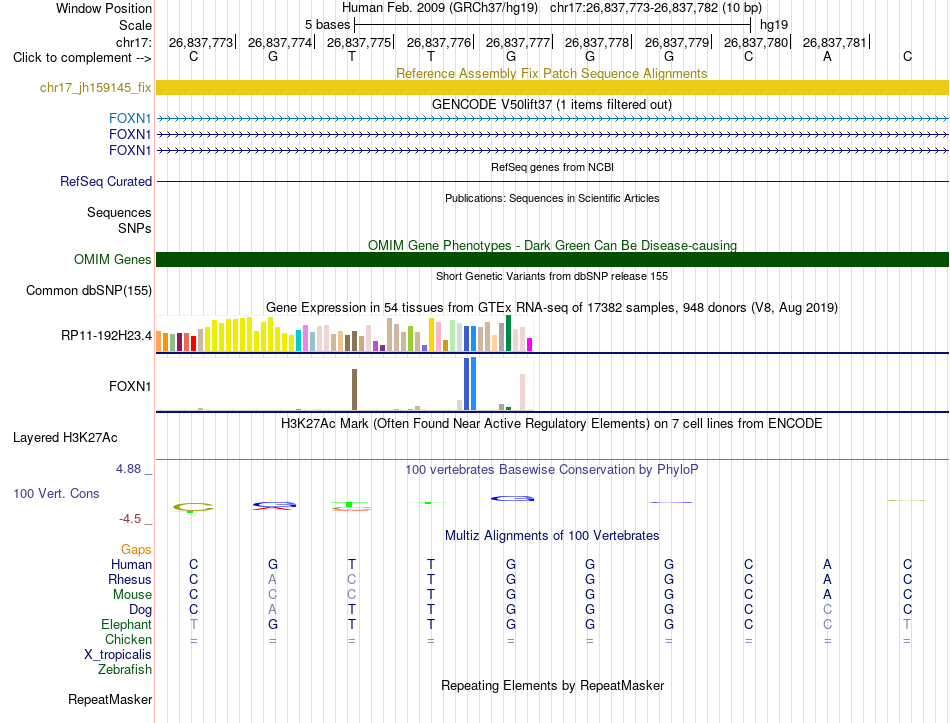The height and width of the screenshot is (723, 950).
Task: Click the Click to complement --> label
Action: pos(82,58)
